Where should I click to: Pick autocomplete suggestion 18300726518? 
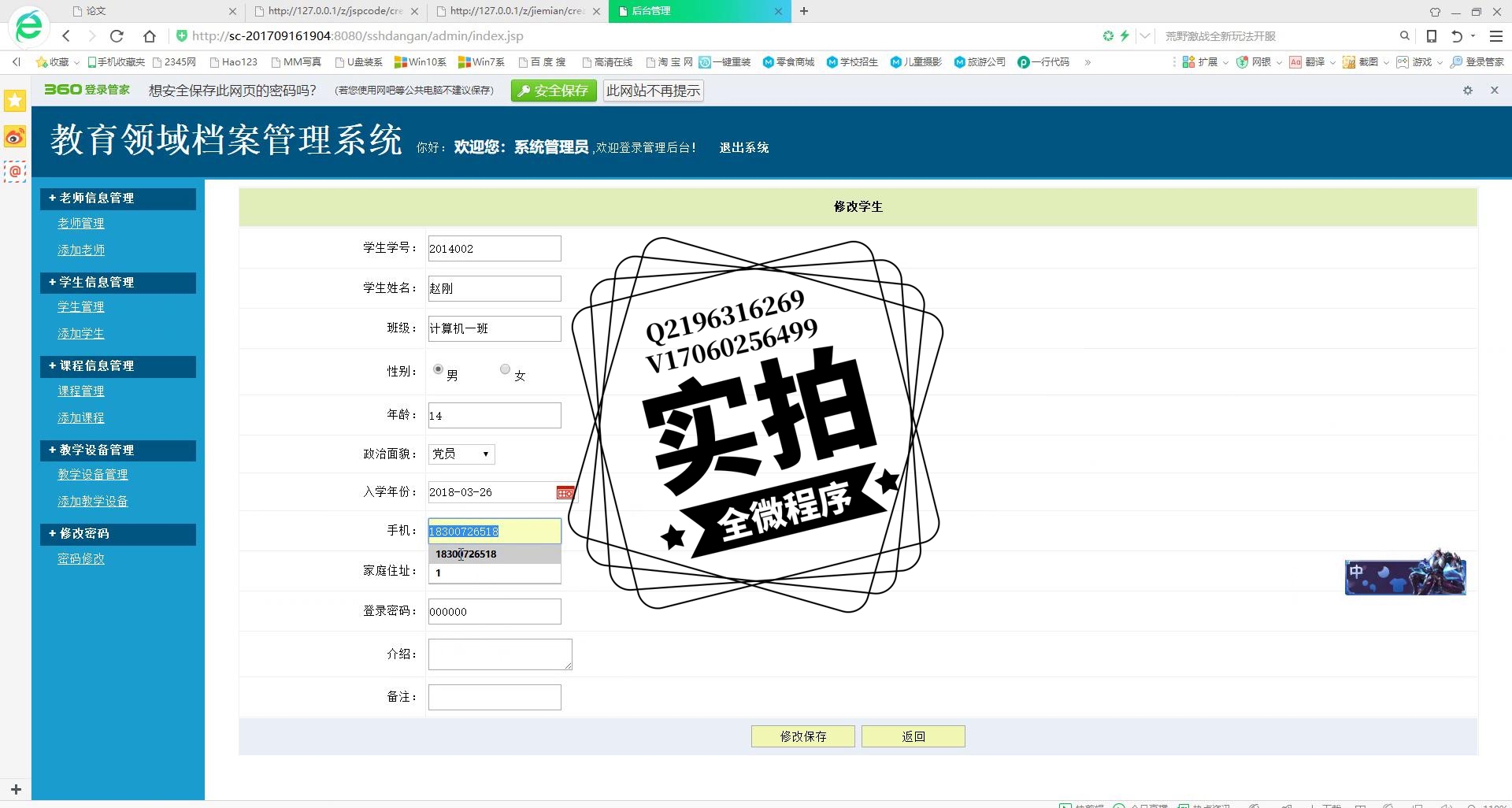(495, 554)
